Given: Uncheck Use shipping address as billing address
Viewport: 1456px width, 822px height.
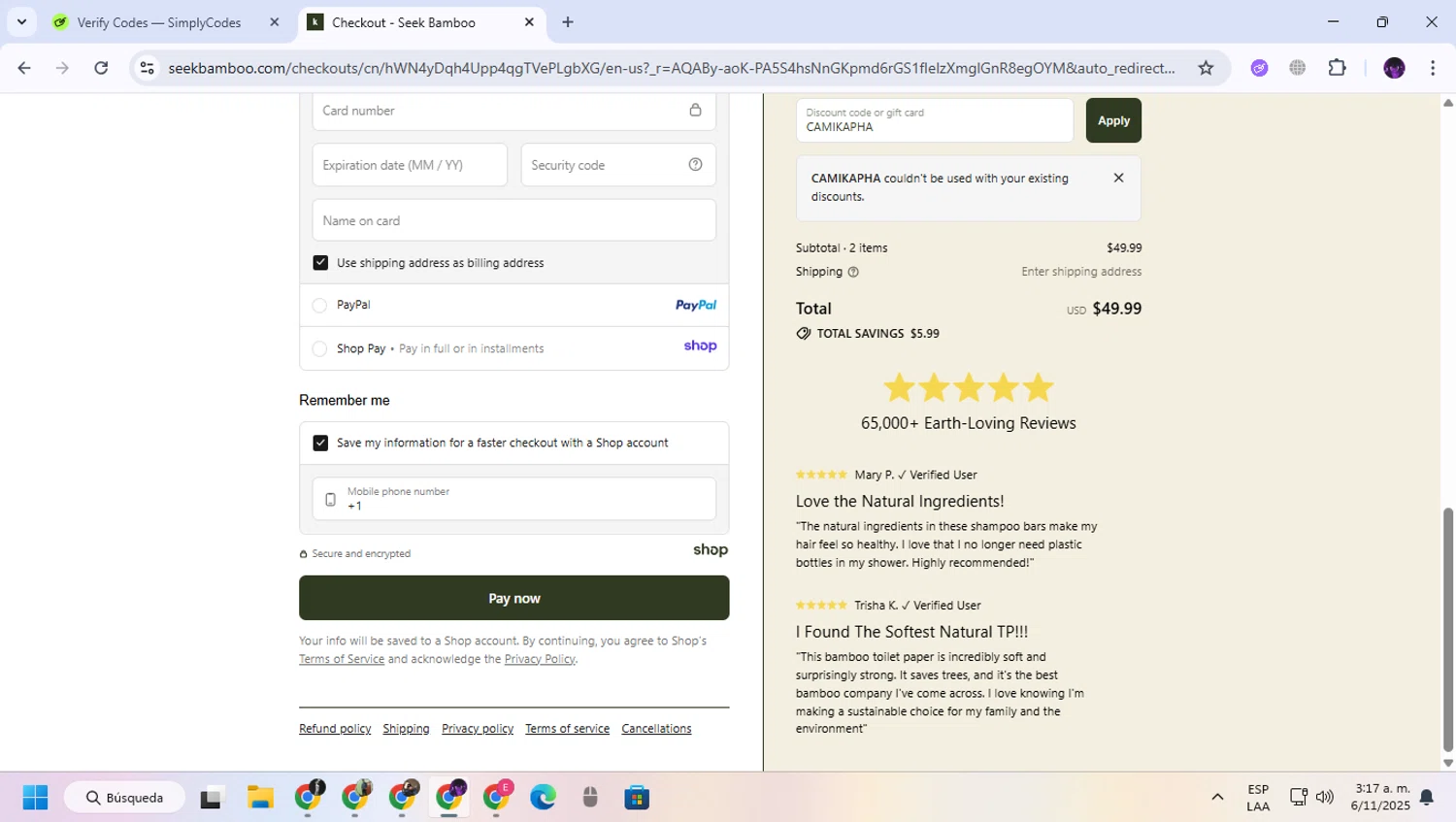Looking at the screenshot, I should coord(320,263).
